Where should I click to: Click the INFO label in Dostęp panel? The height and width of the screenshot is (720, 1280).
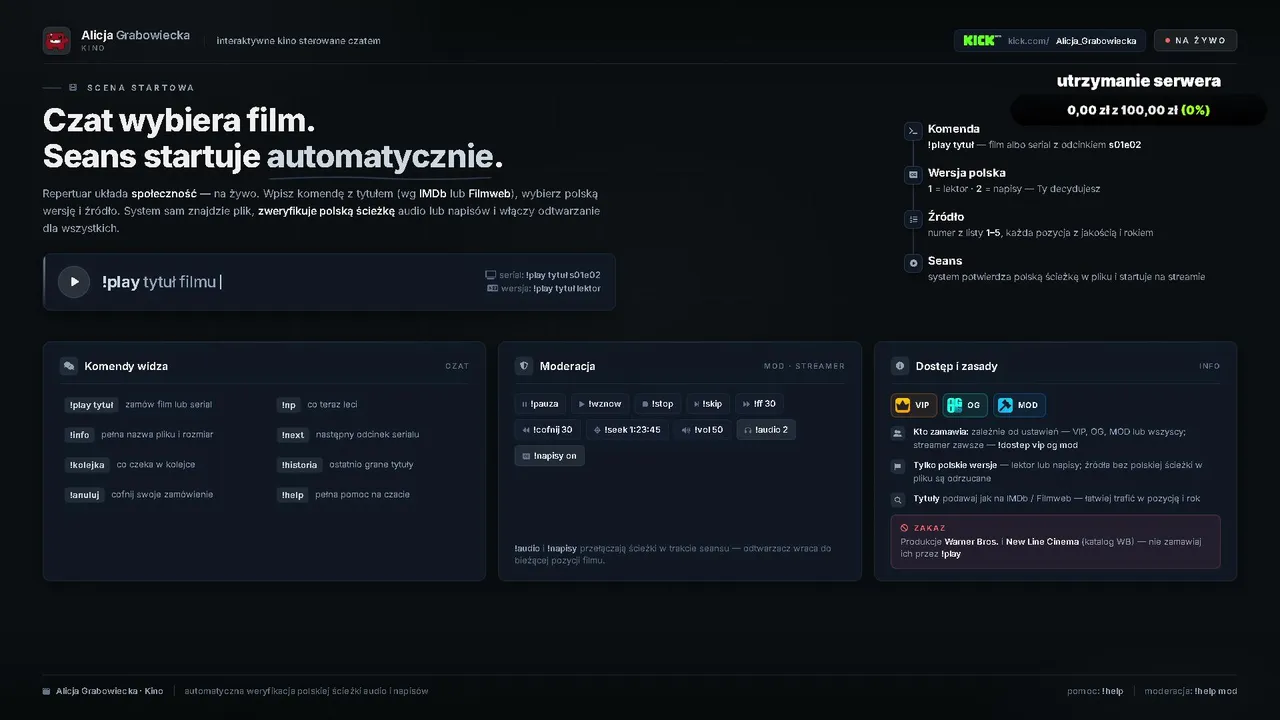1210,367
